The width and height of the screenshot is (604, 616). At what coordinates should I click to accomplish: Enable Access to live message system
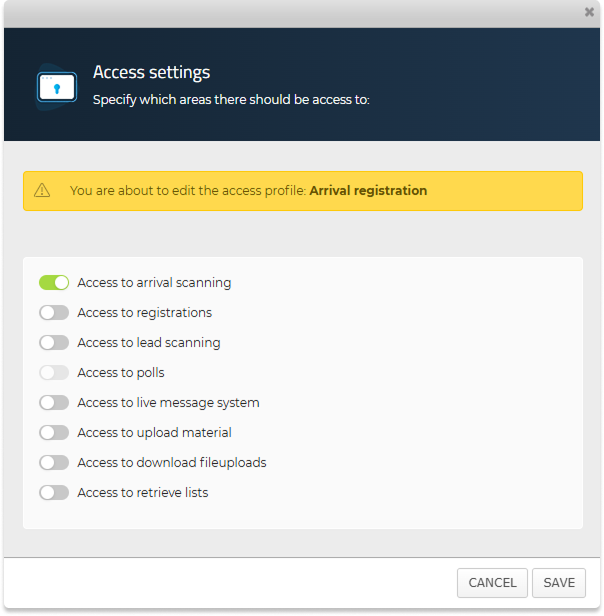pyautogui.click(x=54, y=403)
